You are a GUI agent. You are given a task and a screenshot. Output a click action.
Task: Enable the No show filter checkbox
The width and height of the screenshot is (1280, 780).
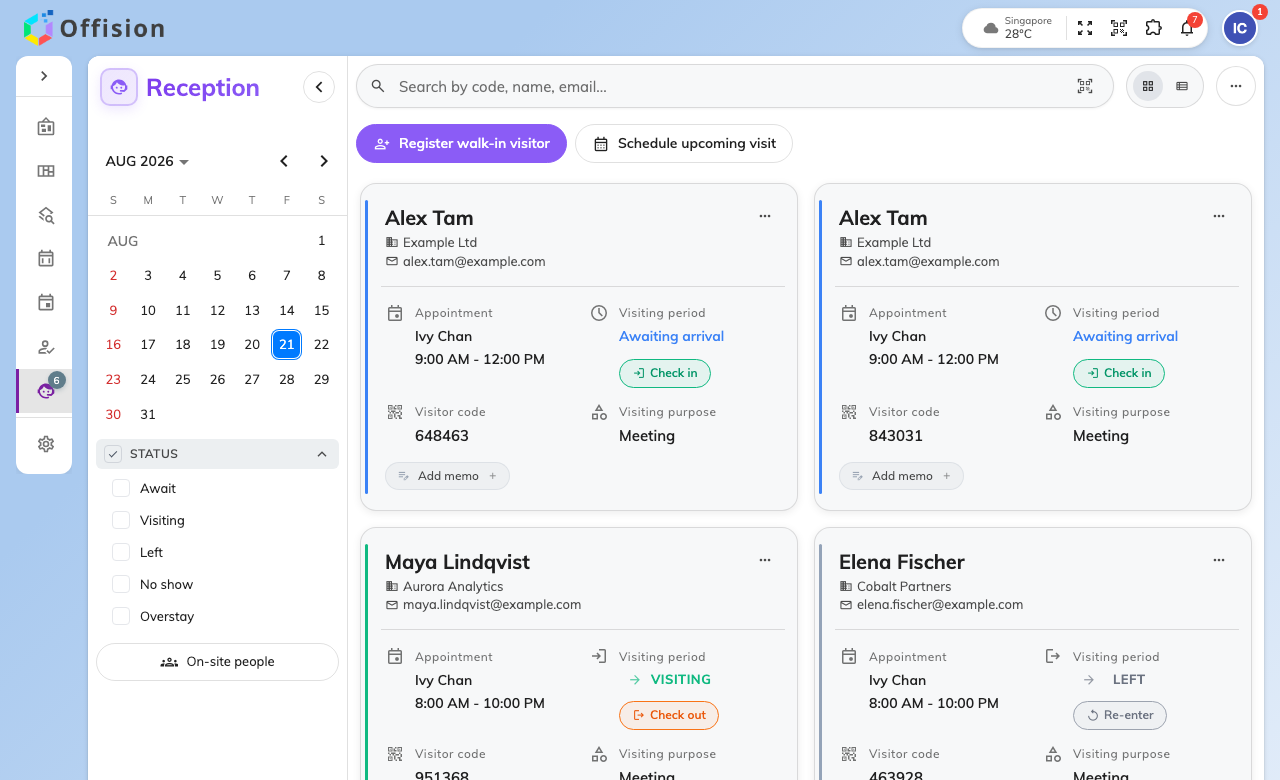point(121,584)
